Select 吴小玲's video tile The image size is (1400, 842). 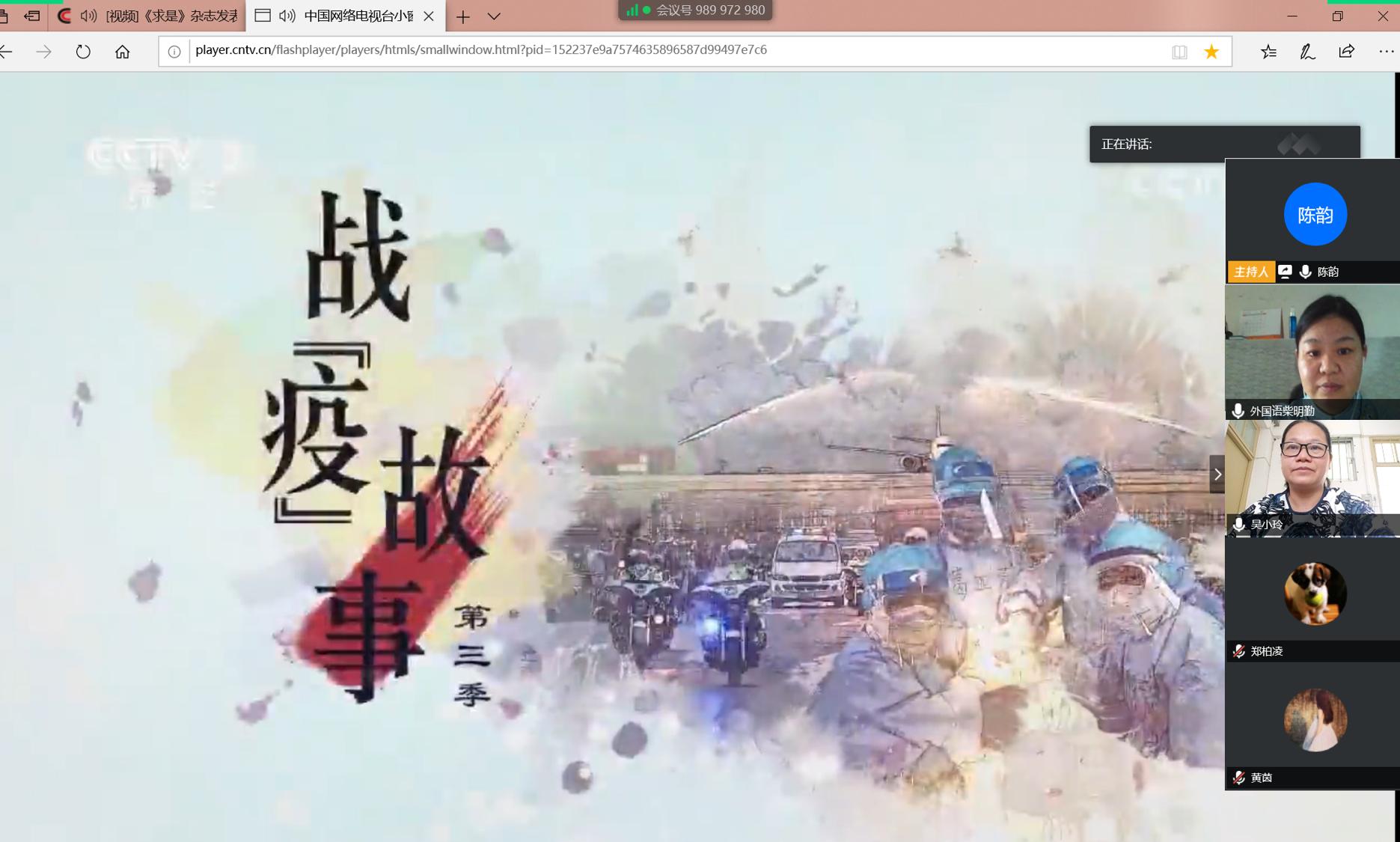click(x=1312, y=478)
